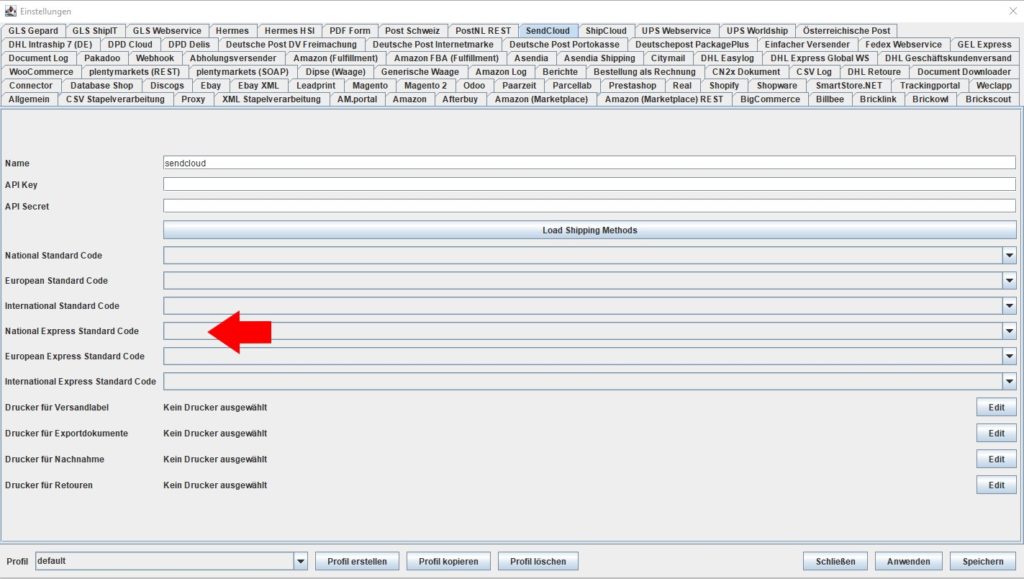Open the European Express Standard Code dropdown
The image size is (1024, 579).
point(1009,356)
